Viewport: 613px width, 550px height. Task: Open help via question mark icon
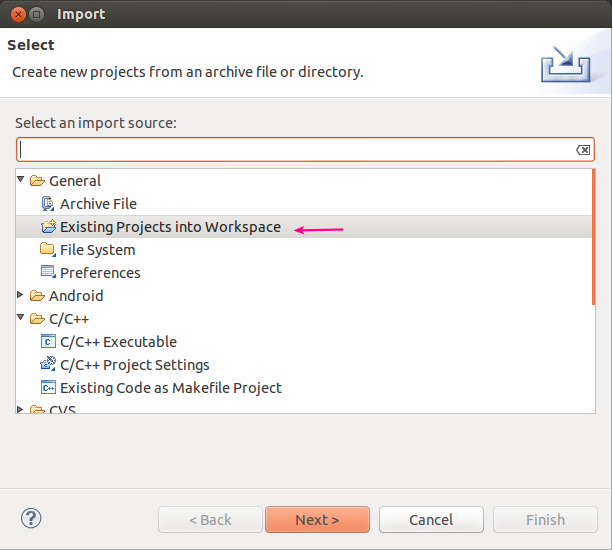[31, 519]
